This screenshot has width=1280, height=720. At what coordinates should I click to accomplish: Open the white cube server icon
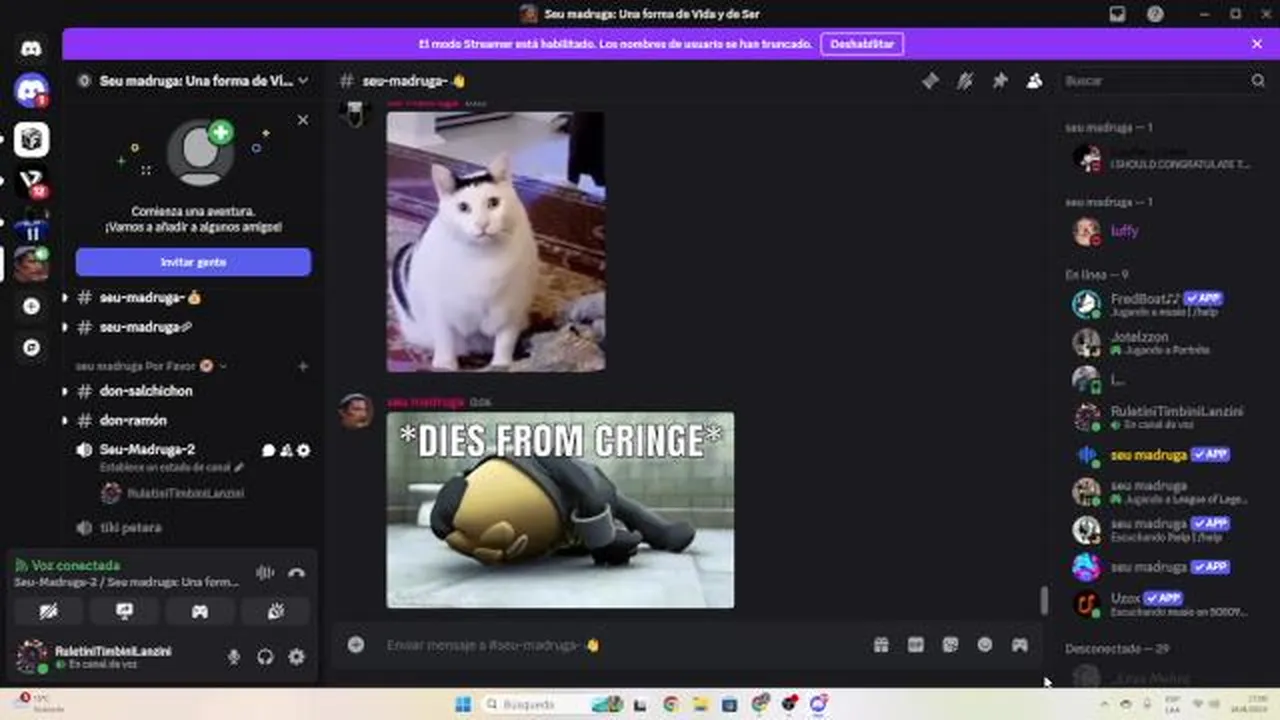click(x=31, y=140)
